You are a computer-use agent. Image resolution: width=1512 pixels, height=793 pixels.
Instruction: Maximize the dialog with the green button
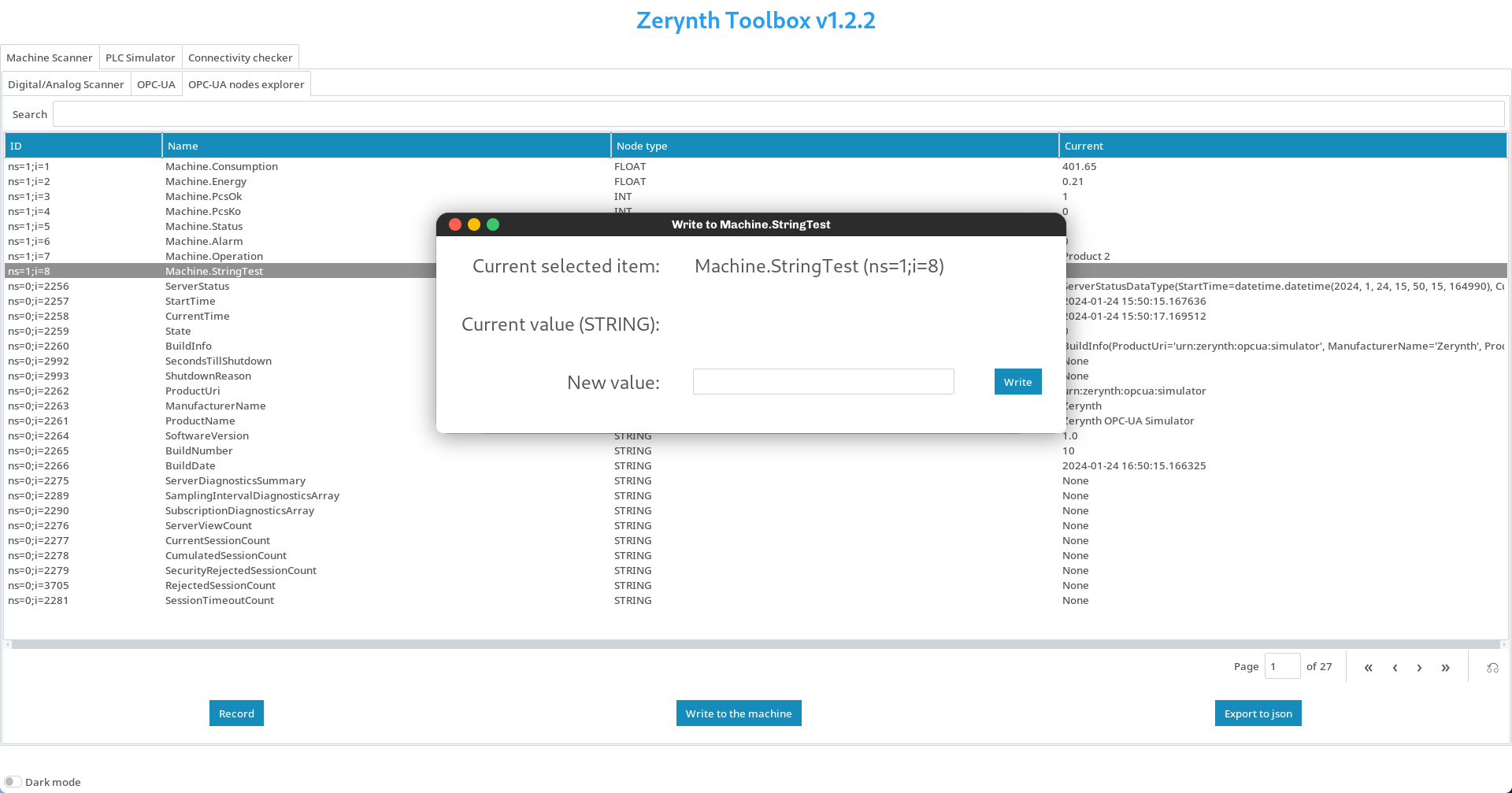point(493,224)
